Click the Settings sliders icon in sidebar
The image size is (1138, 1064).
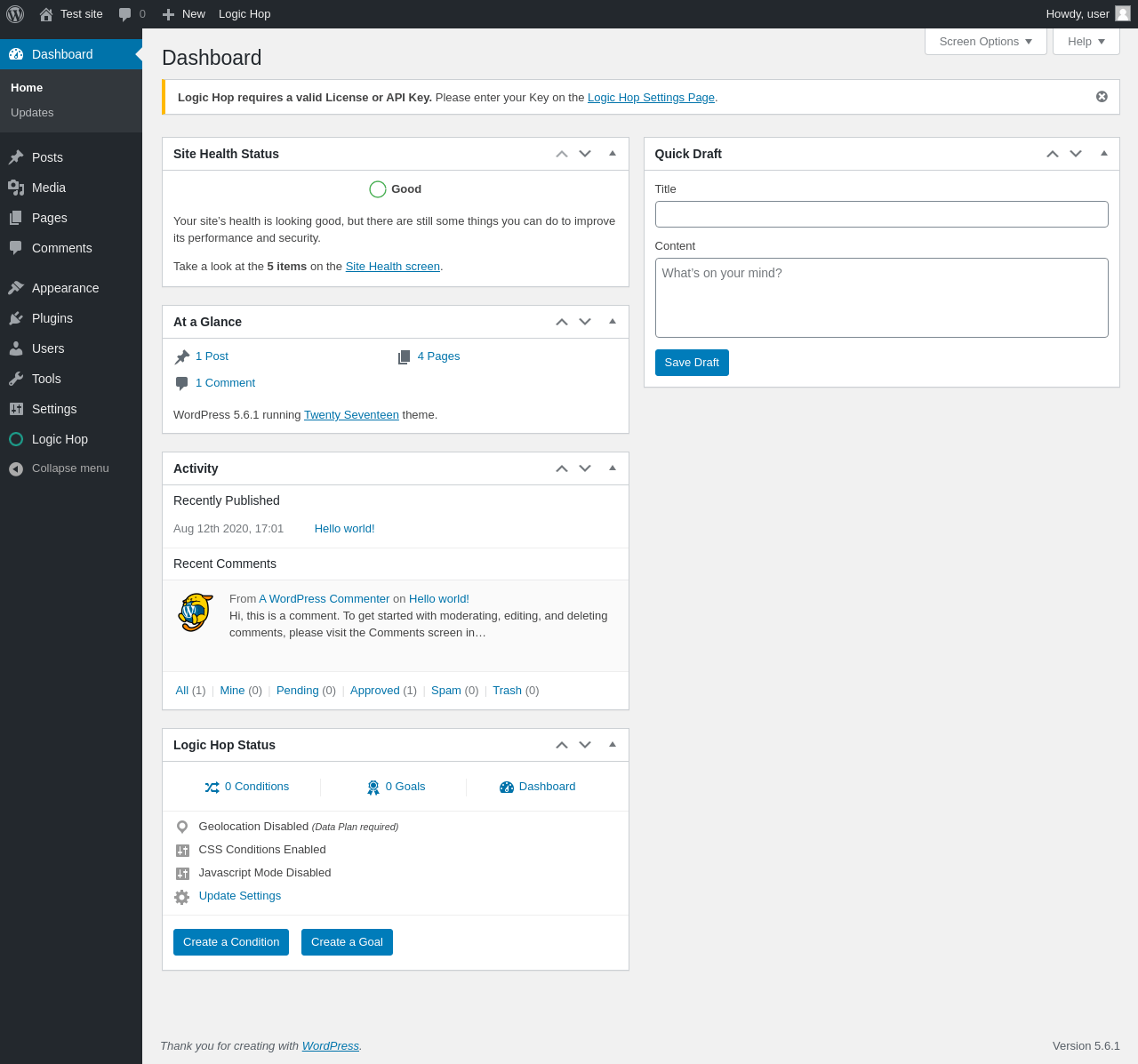click(x=16, y=409)
